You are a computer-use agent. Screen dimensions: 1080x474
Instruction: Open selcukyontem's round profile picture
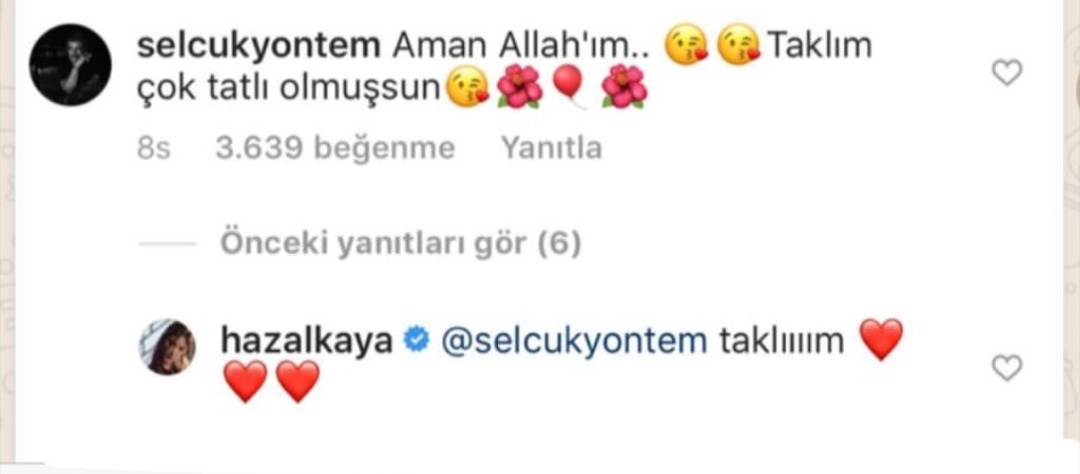click(70, 65)
